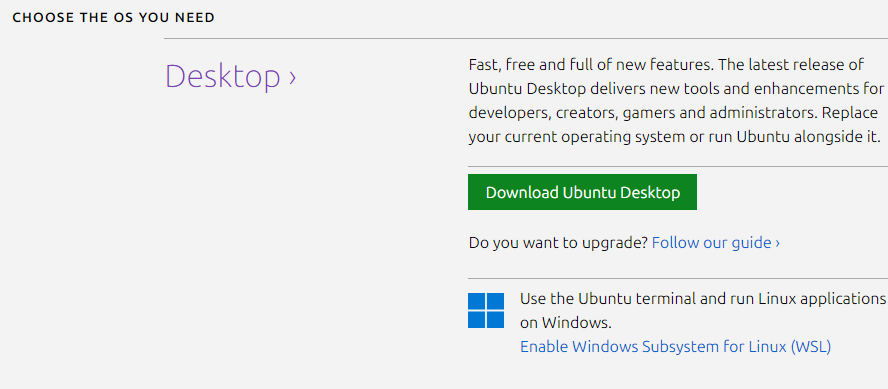Open Enable Windows Subsystem for Linux link
Screen dimensions: 888x389
(675, 346)
